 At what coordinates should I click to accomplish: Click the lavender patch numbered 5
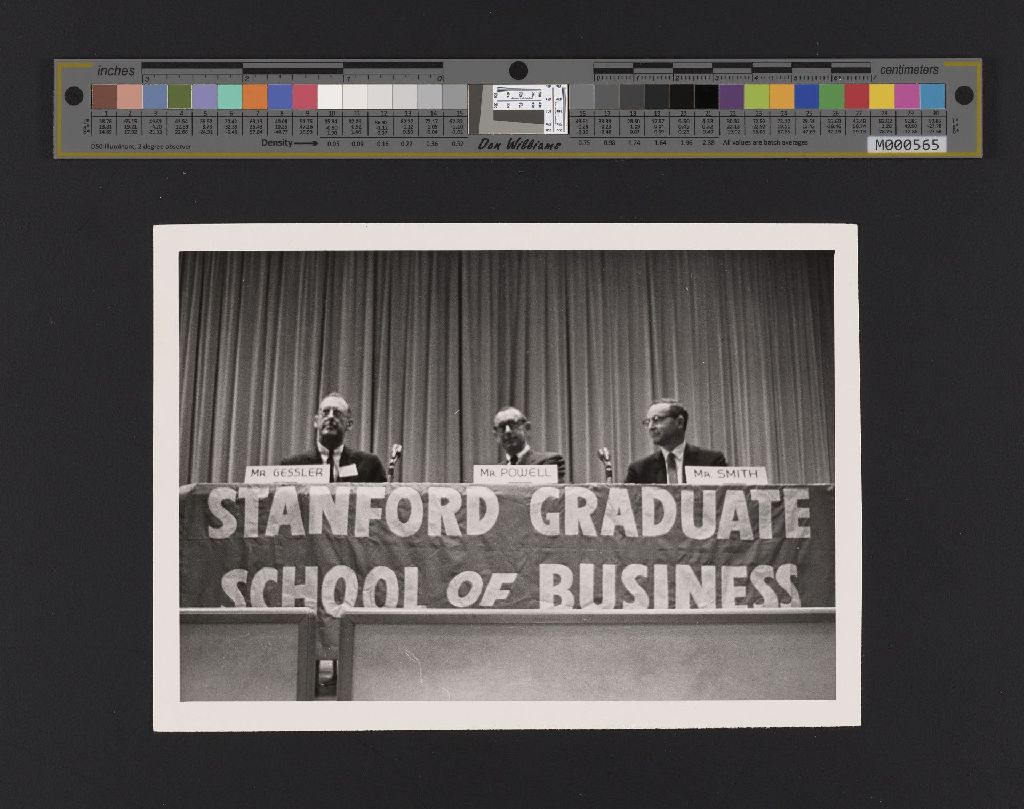pos(204,97)
